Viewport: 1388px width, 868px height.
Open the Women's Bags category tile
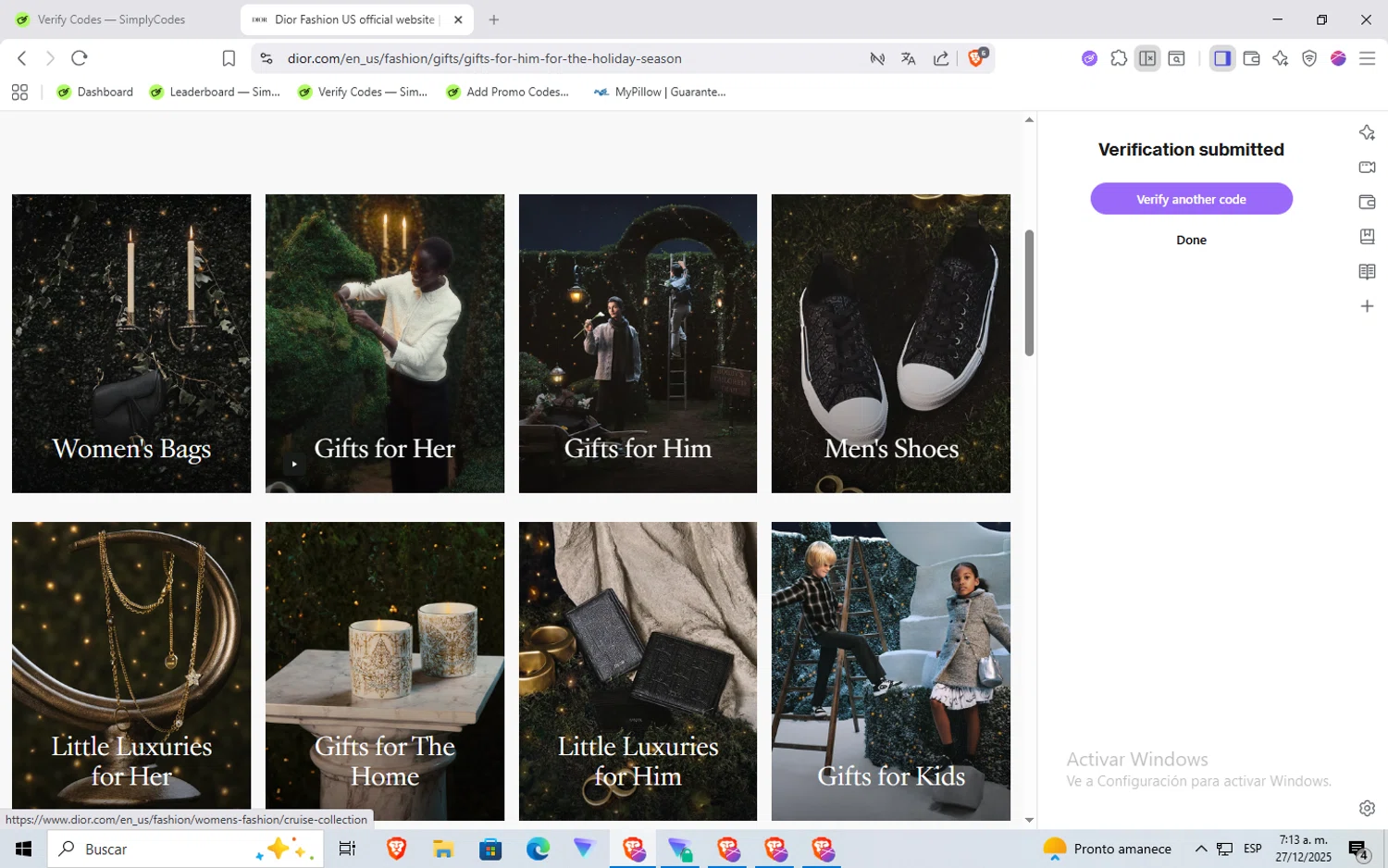[131, 343]
